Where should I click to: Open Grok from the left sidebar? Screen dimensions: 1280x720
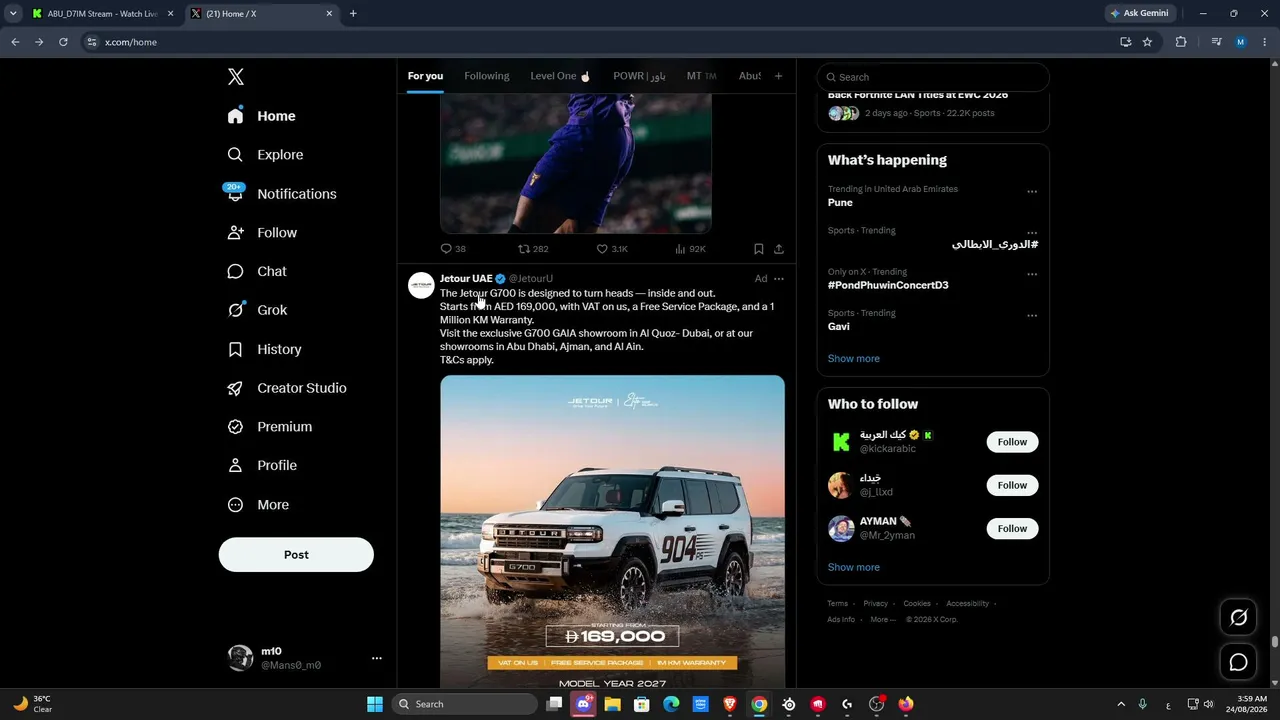[x=258, y=310]
